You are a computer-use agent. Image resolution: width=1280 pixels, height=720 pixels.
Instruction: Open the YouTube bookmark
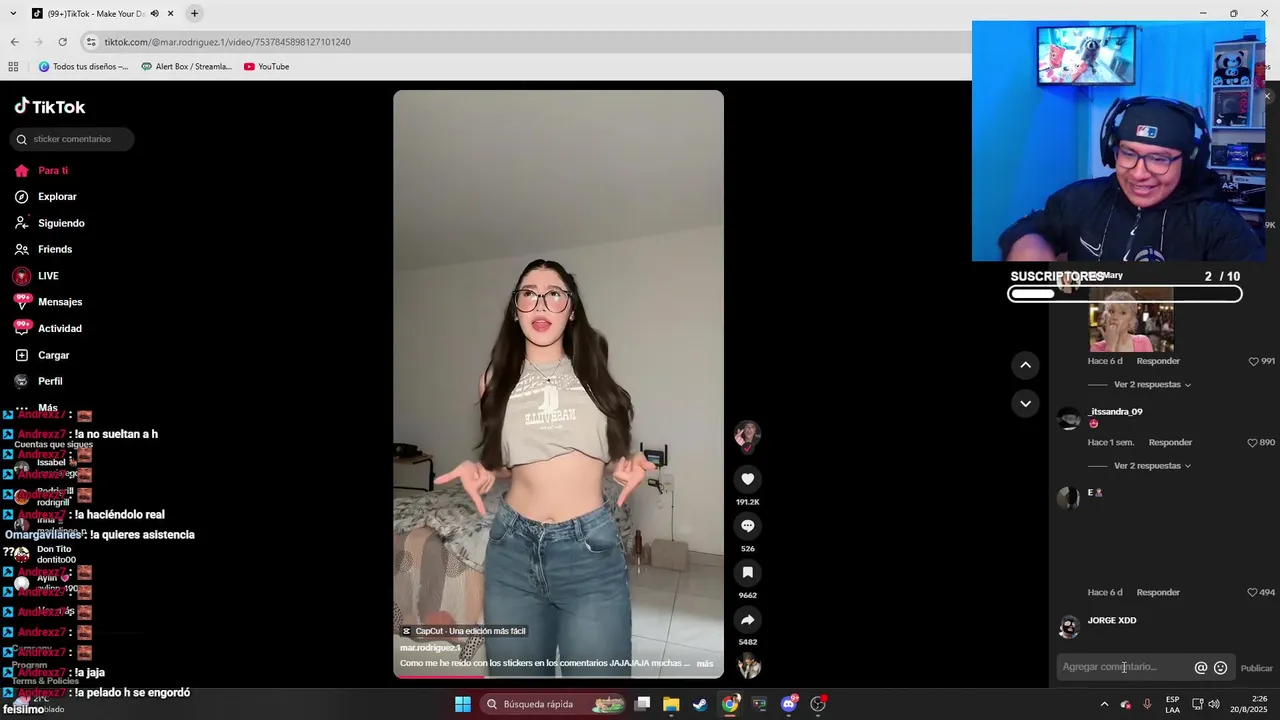[x=266, y=67]
